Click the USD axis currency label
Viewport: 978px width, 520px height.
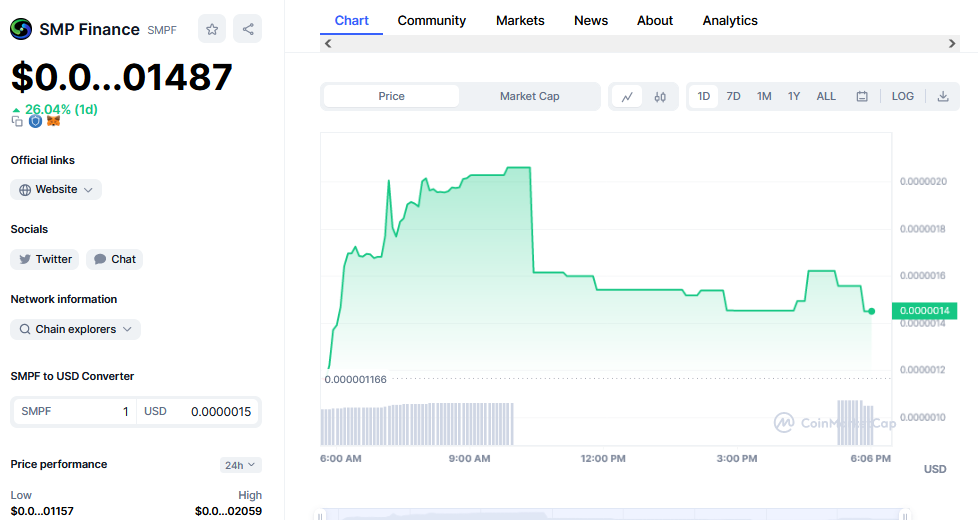935,469
